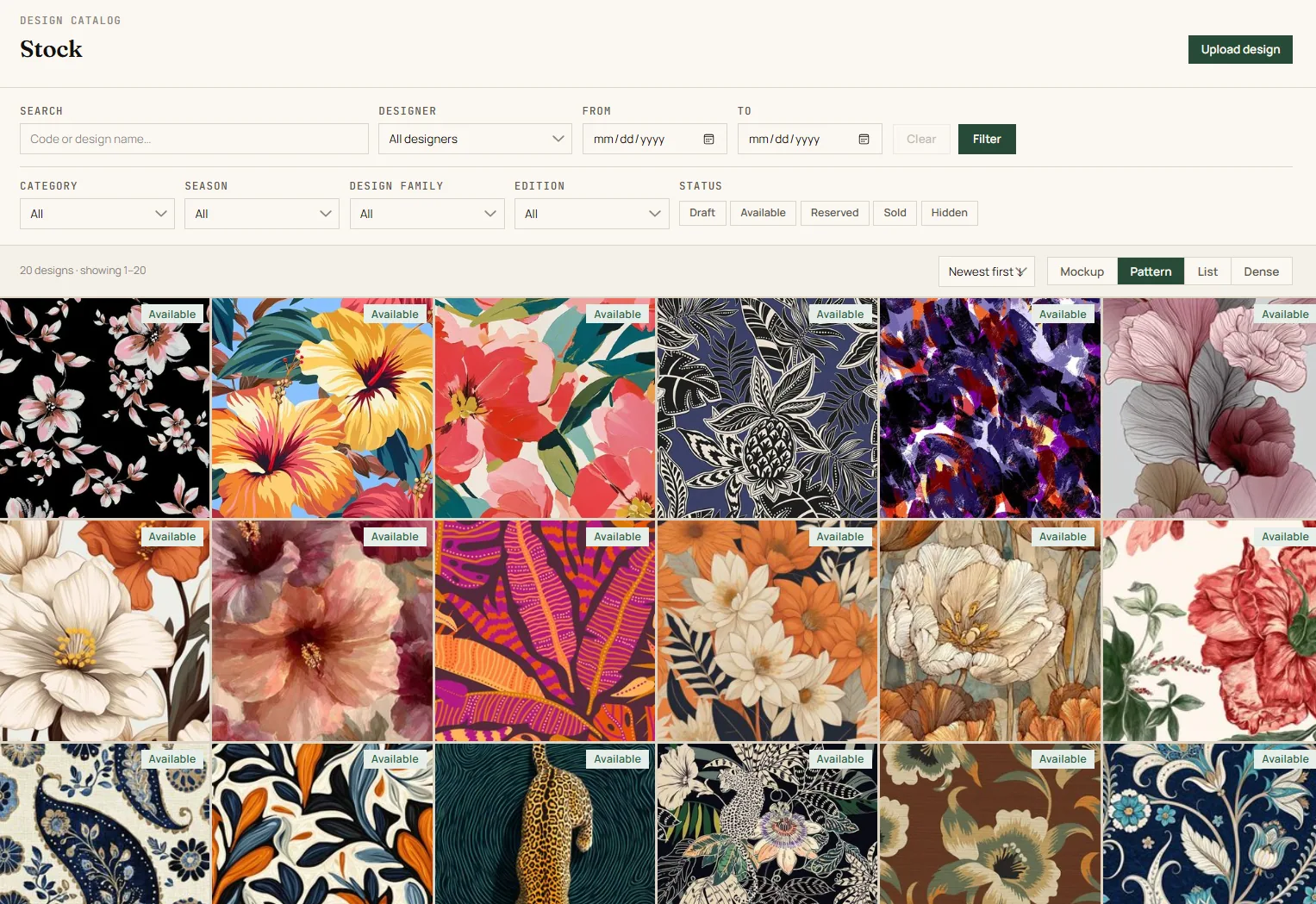Click Available badge on the black cherry blossom design
This screenshot has height=904, width=1316.
(x=172, y=315)
